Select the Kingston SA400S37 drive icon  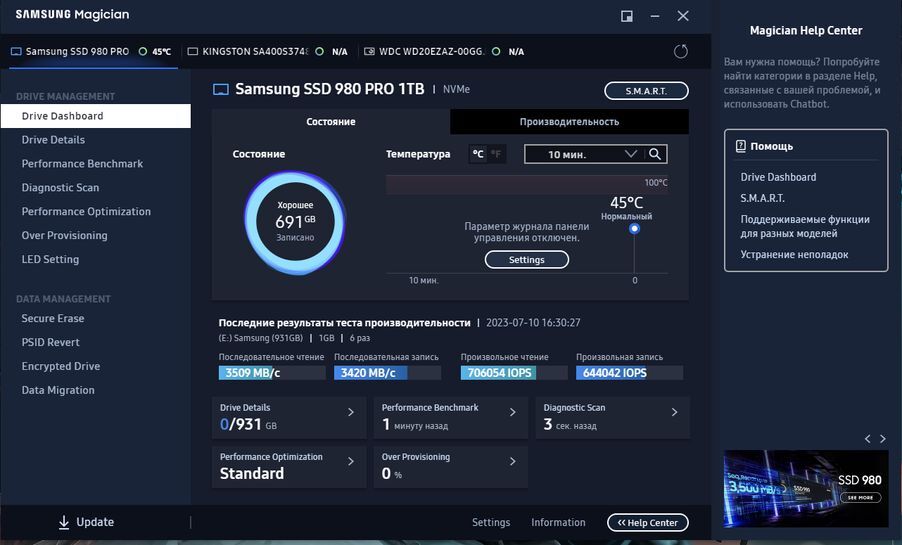pyautogui.click(x=193, y=51)
